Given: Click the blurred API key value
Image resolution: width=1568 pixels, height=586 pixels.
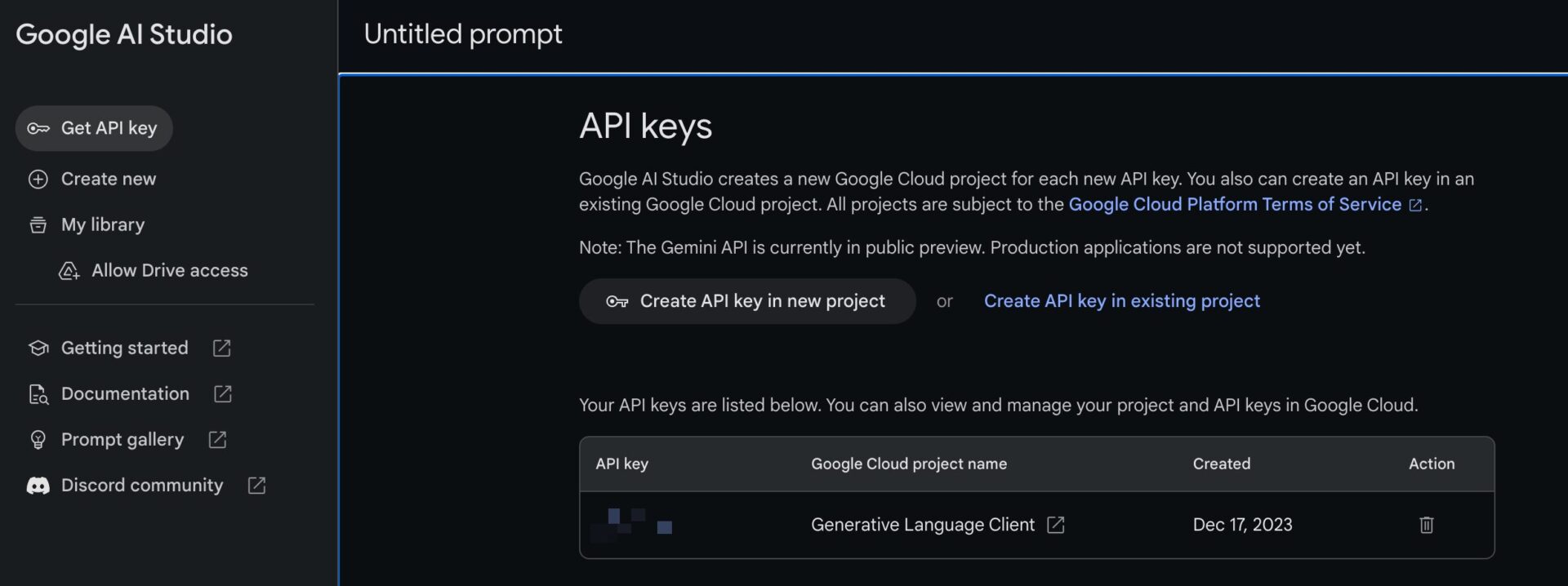Looking at the screenshot, I should pyautogui.click(x=631, y=524).
